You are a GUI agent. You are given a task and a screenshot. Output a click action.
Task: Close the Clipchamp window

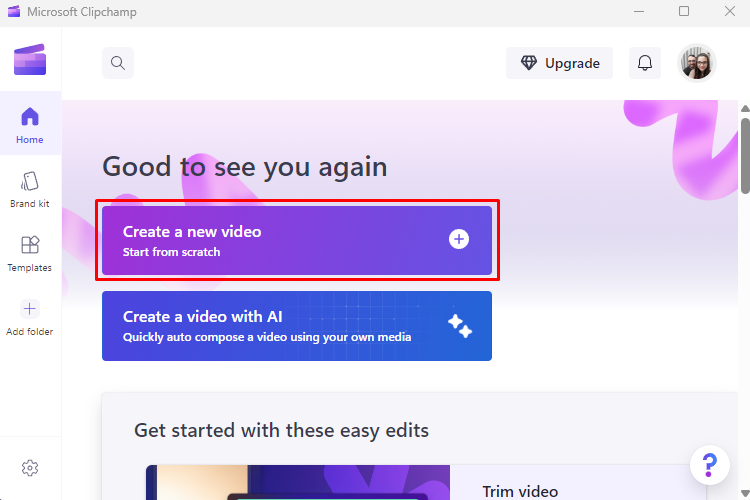(x=729, y=11)
